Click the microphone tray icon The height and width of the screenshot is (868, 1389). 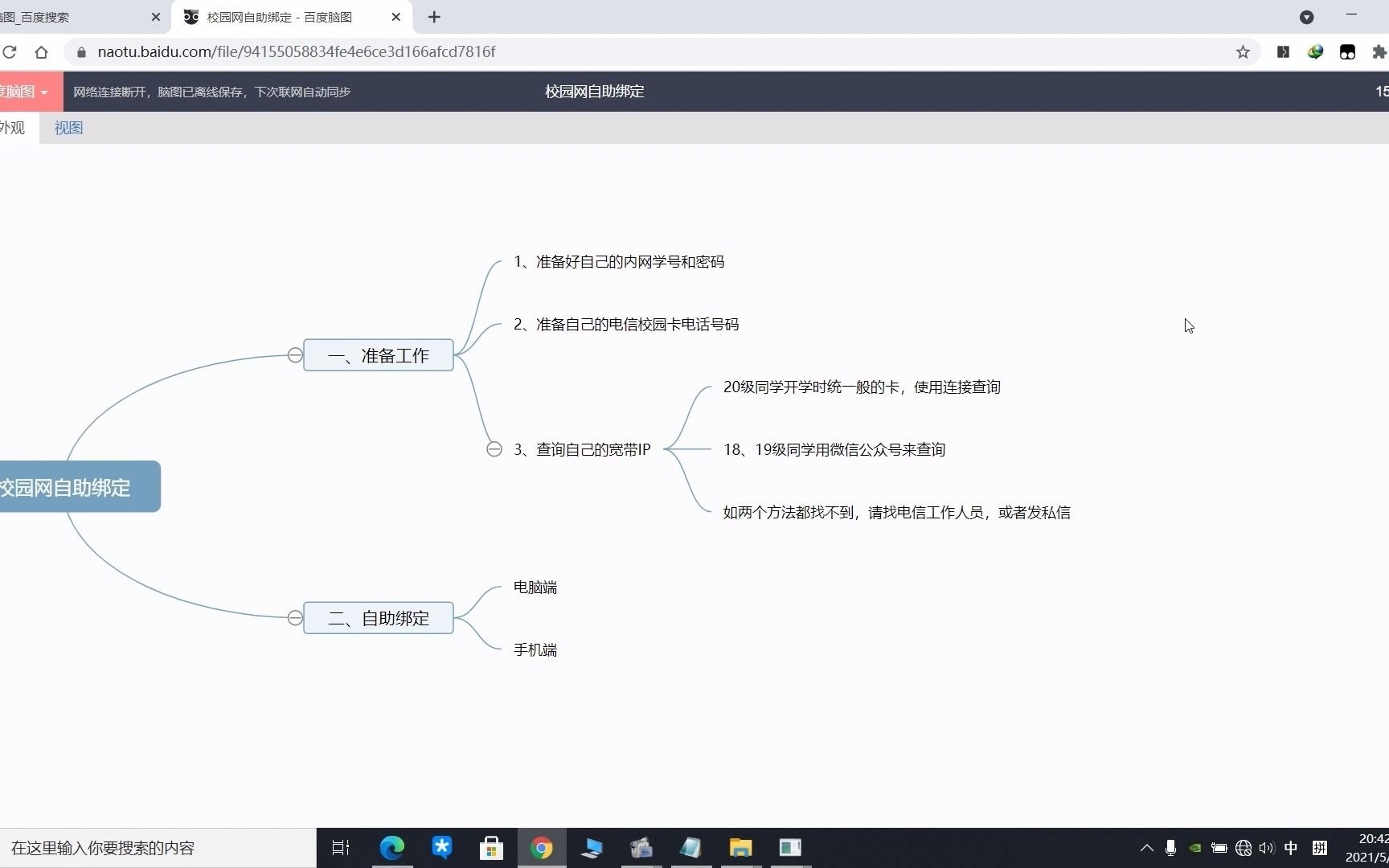(1170, 848)
